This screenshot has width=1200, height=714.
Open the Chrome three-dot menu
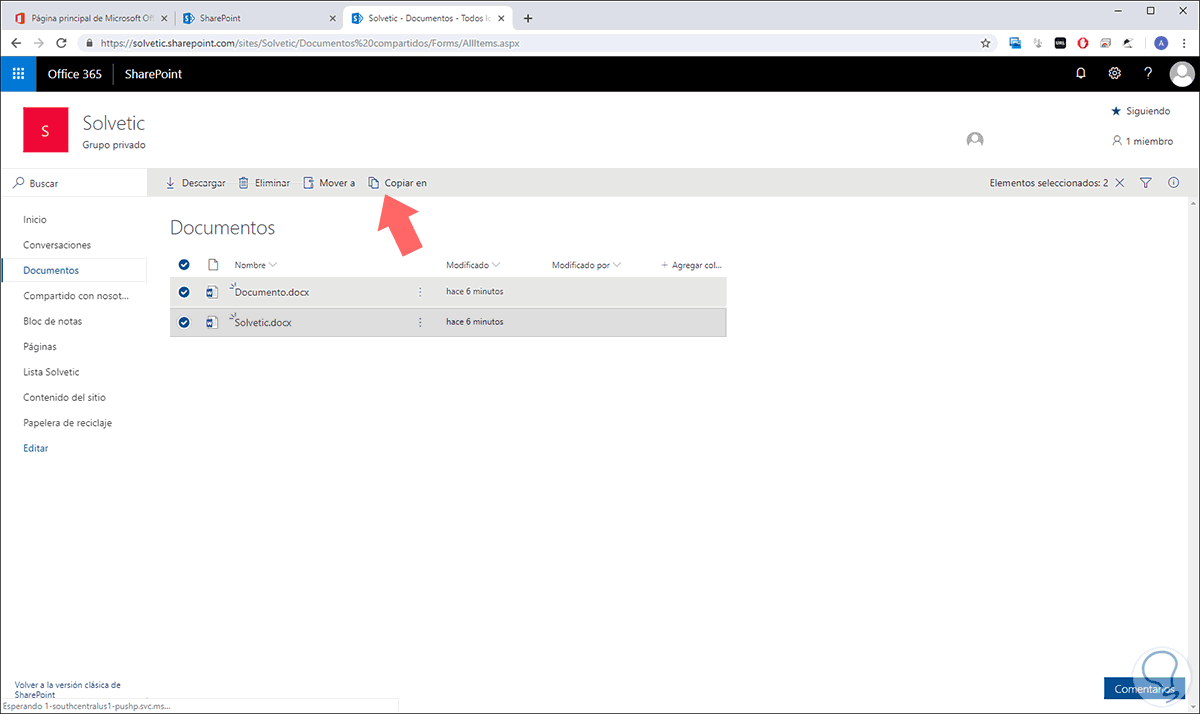pos(1184,43)
